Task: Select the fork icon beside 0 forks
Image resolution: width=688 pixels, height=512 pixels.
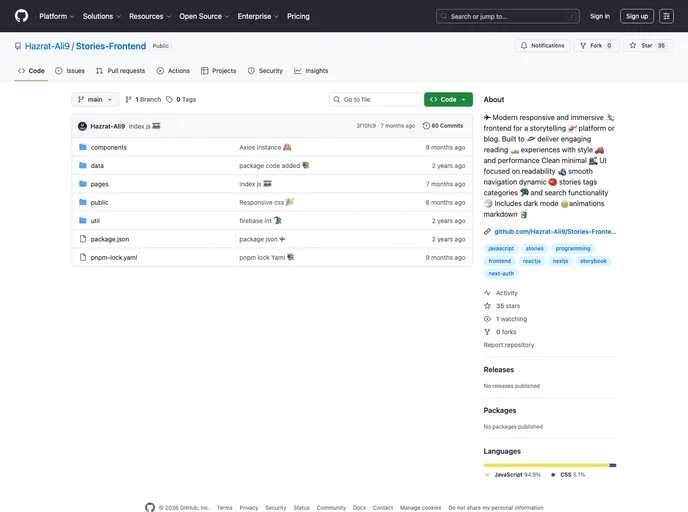Action: coord(487,332)
